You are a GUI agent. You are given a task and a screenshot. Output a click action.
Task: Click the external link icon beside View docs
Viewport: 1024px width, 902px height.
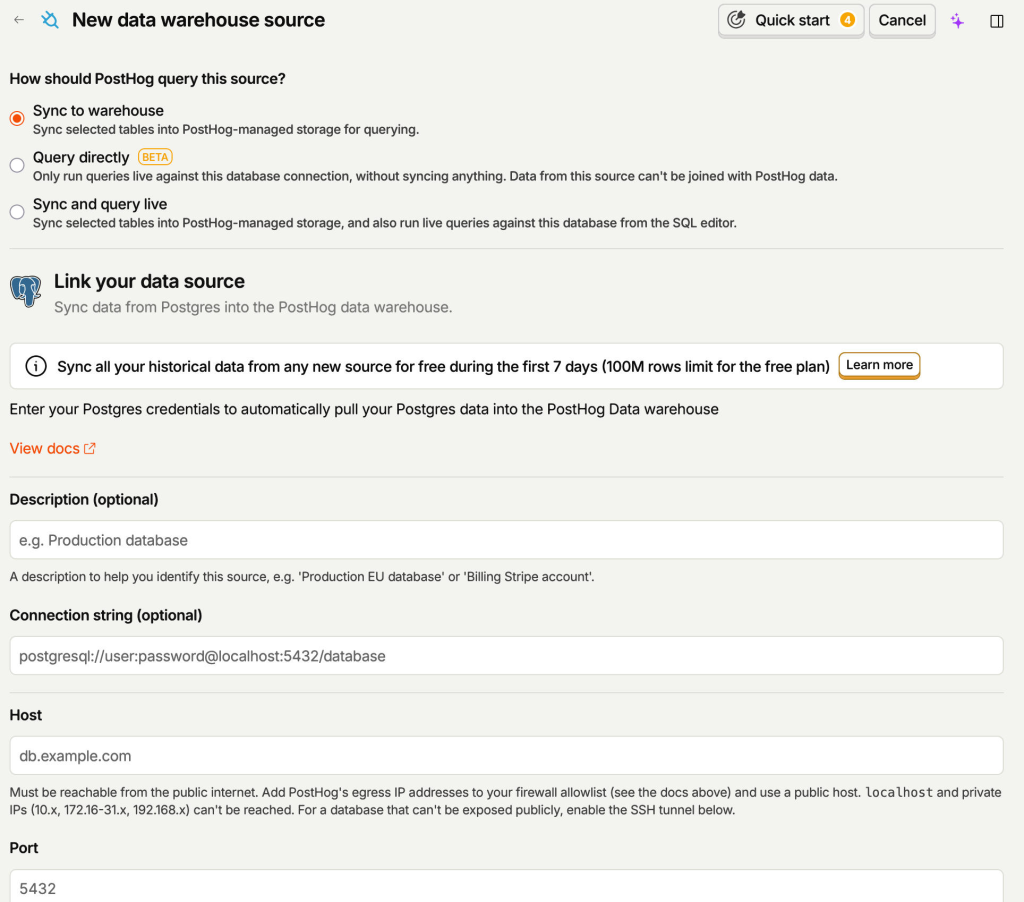(89, 449)
